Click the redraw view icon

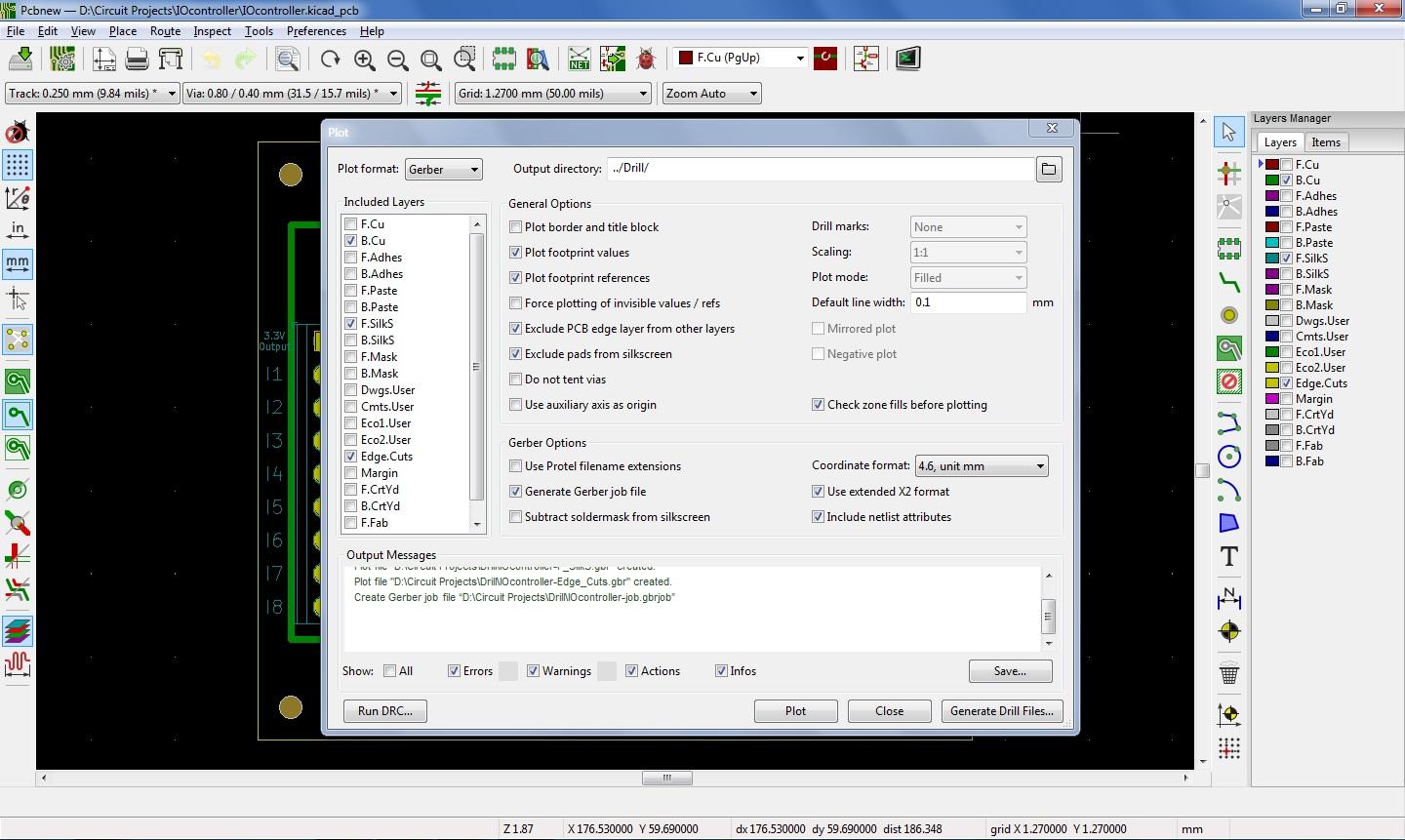click(x=331, y=60)
